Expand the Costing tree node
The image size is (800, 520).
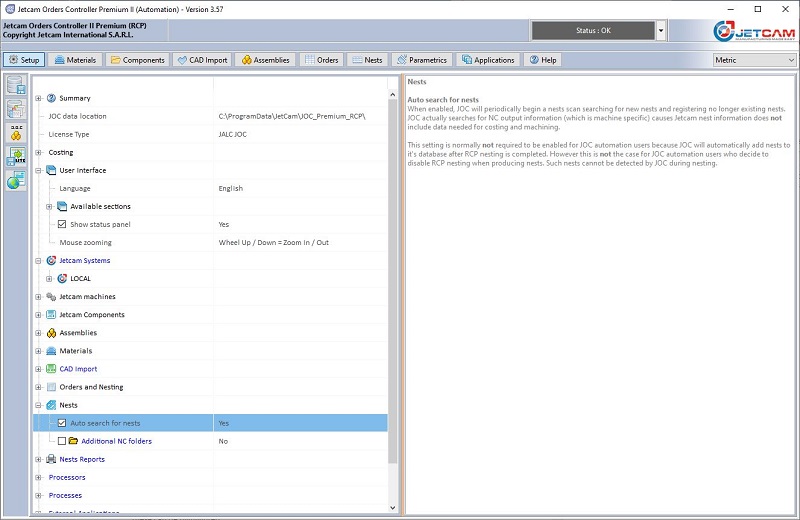[x=39, y=152]
